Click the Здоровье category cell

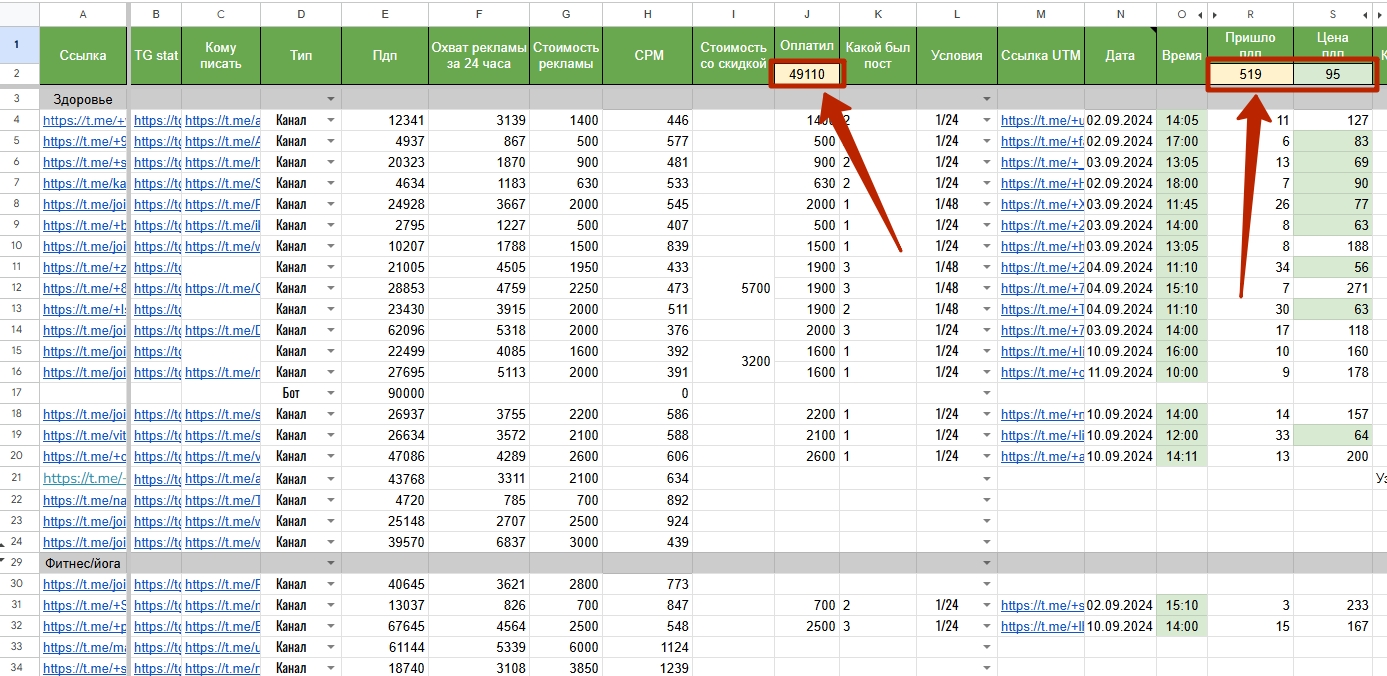84,100
